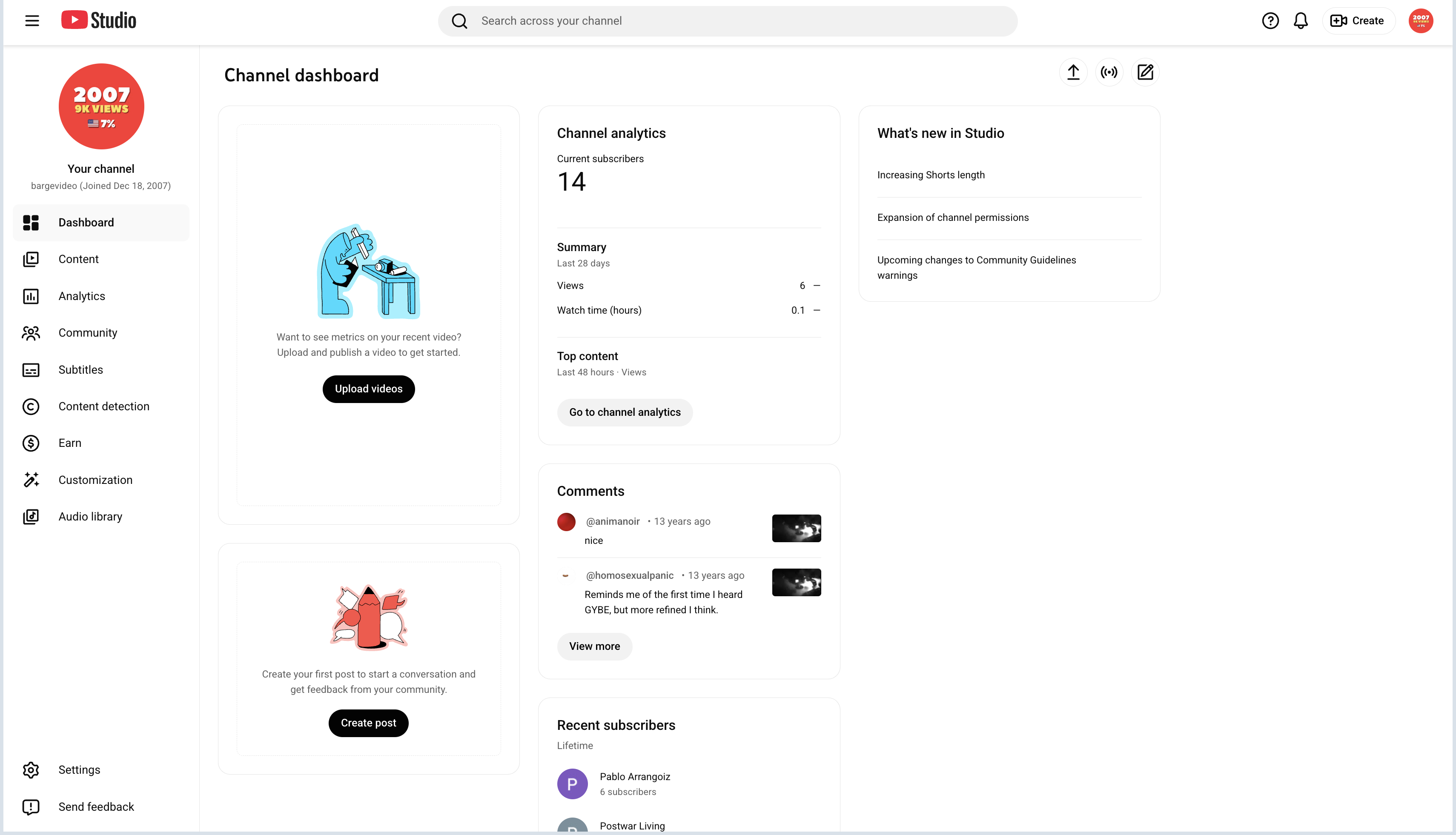The width and height of the screenshot is (1456, 835).
Task: Open Customization in the sidebar
Action: 101,480
